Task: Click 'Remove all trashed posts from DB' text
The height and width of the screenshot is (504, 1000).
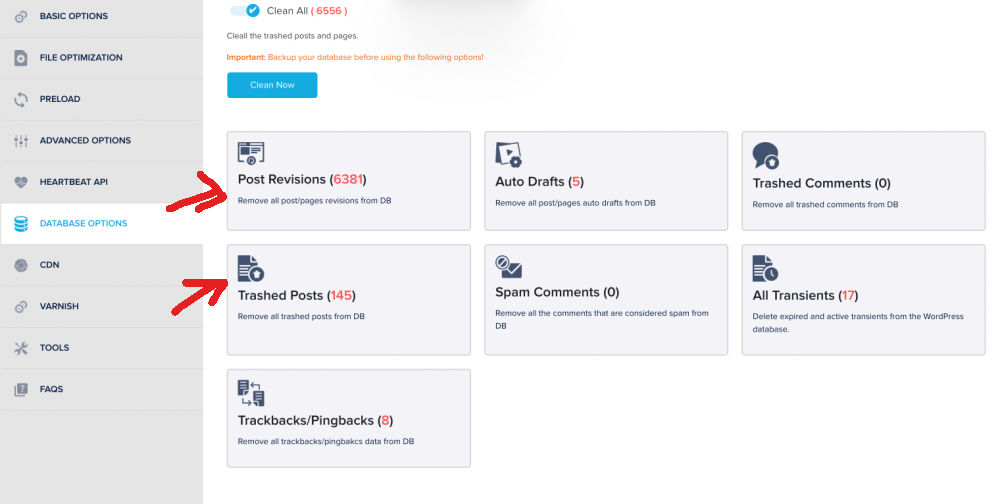Action: [x=301, y=316]
